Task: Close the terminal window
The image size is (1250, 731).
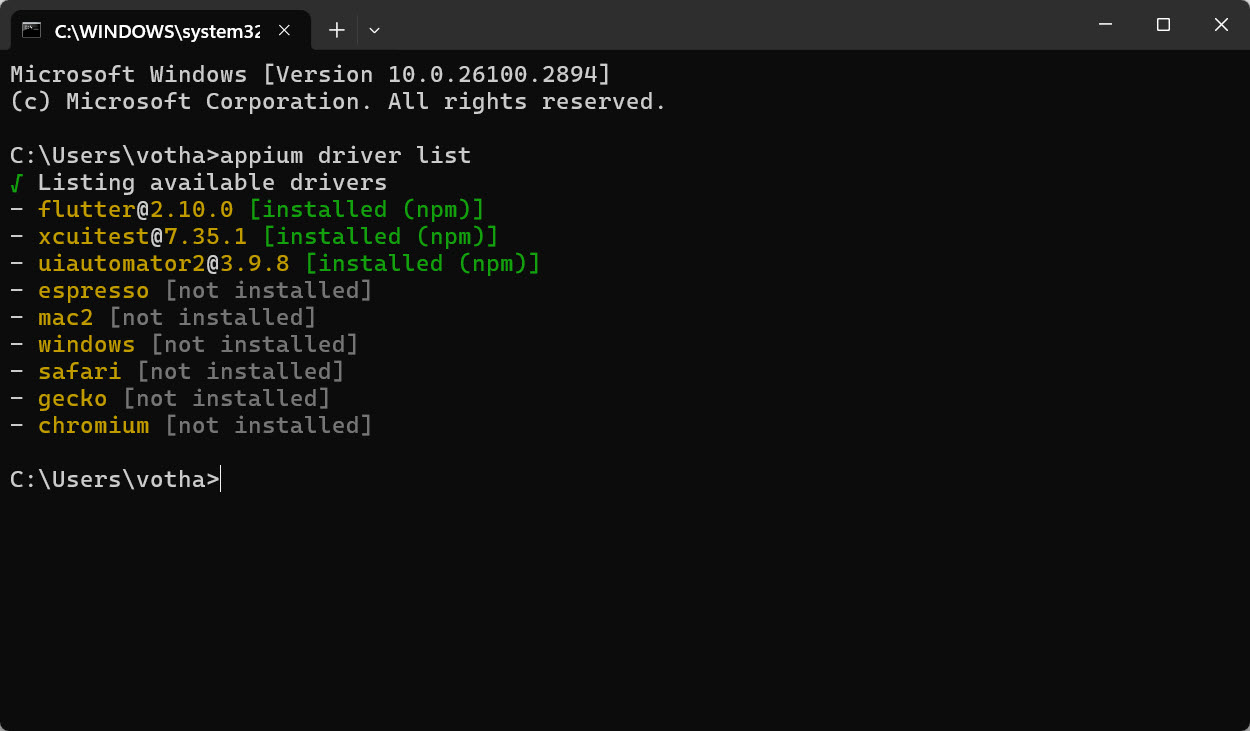Action: (1221, 25)
